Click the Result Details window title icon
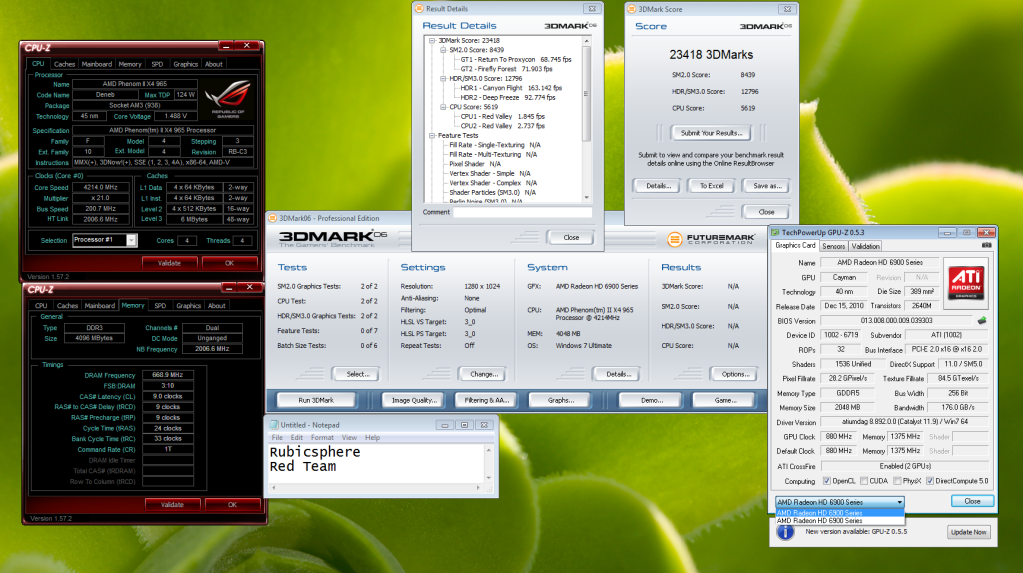This screenshot has width=1023, height=573. coord(420,8)
